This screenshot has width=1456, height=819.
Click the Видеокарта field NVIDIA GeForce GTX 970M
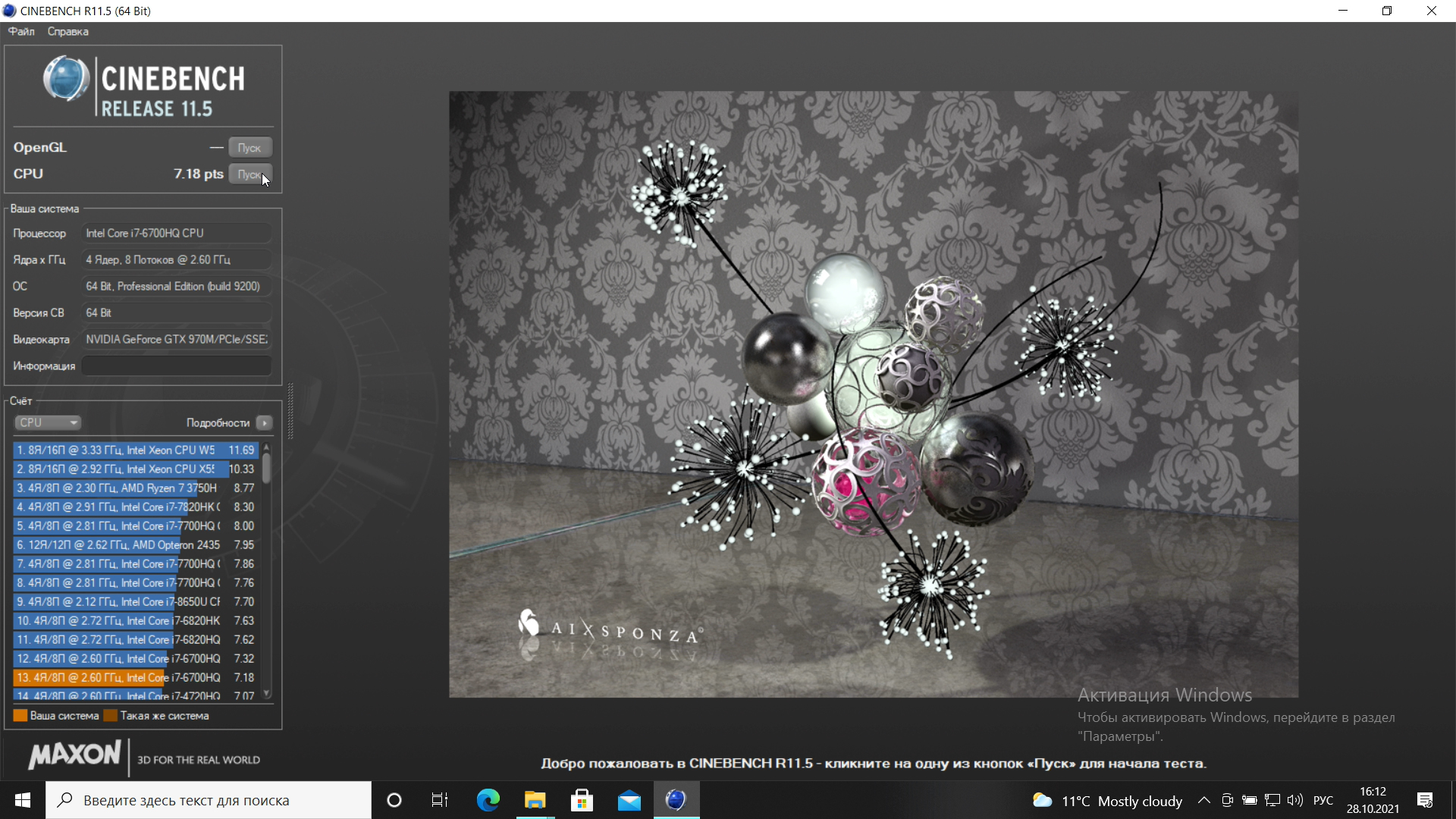coord(176,339)
